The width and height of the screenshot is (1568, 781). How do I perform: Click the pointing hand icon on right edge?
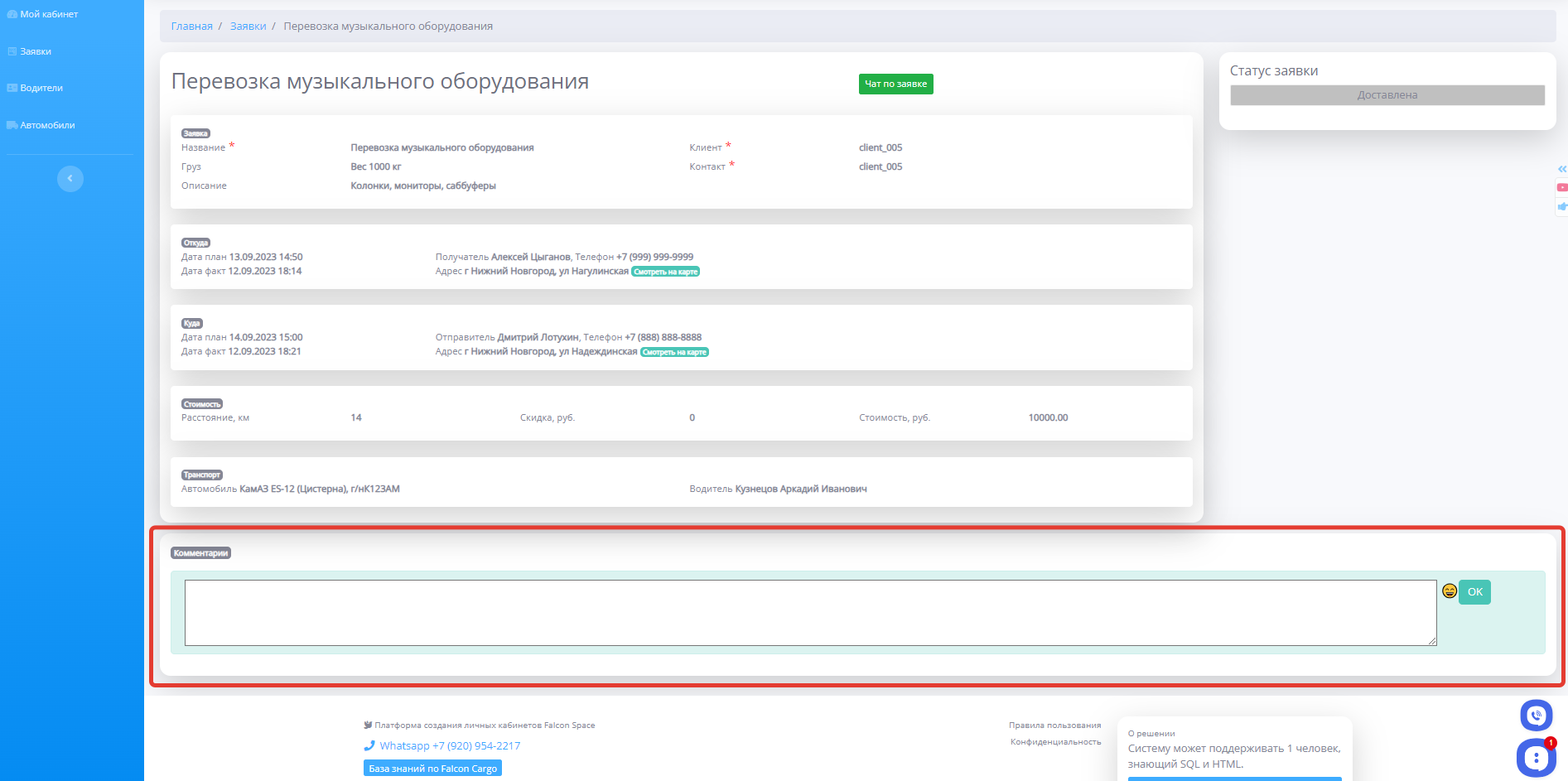(x=1562, y=206)
